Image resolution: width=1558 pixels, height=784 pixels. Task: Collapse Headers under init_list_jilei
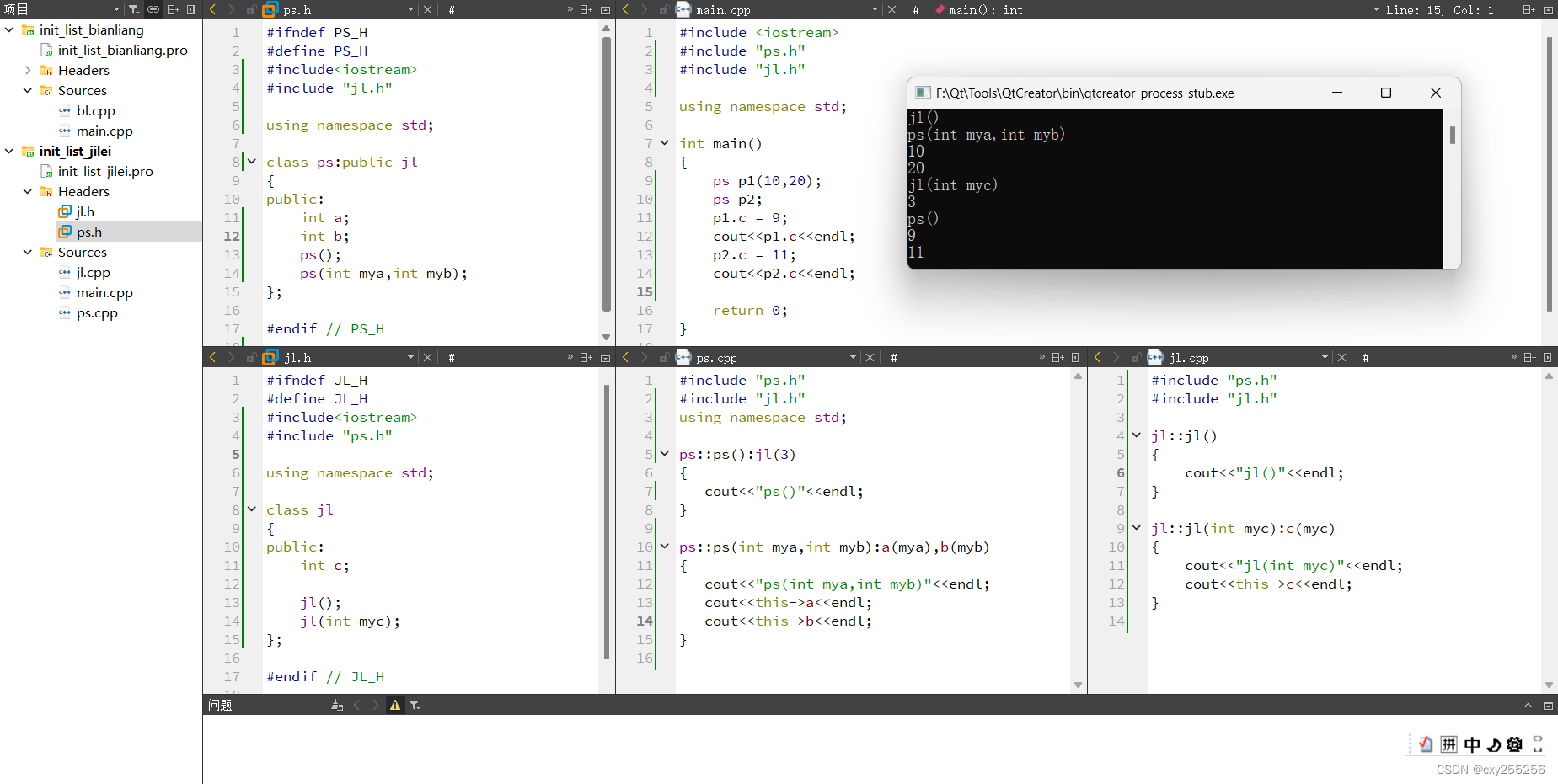(28, 191)
